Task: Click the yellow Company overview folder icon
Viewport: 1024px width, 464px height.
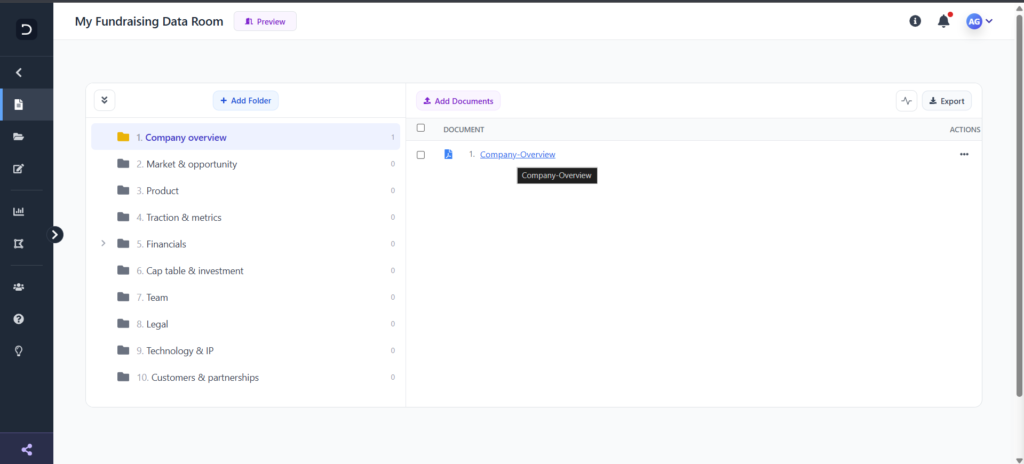Action: [x=123, y=137]
